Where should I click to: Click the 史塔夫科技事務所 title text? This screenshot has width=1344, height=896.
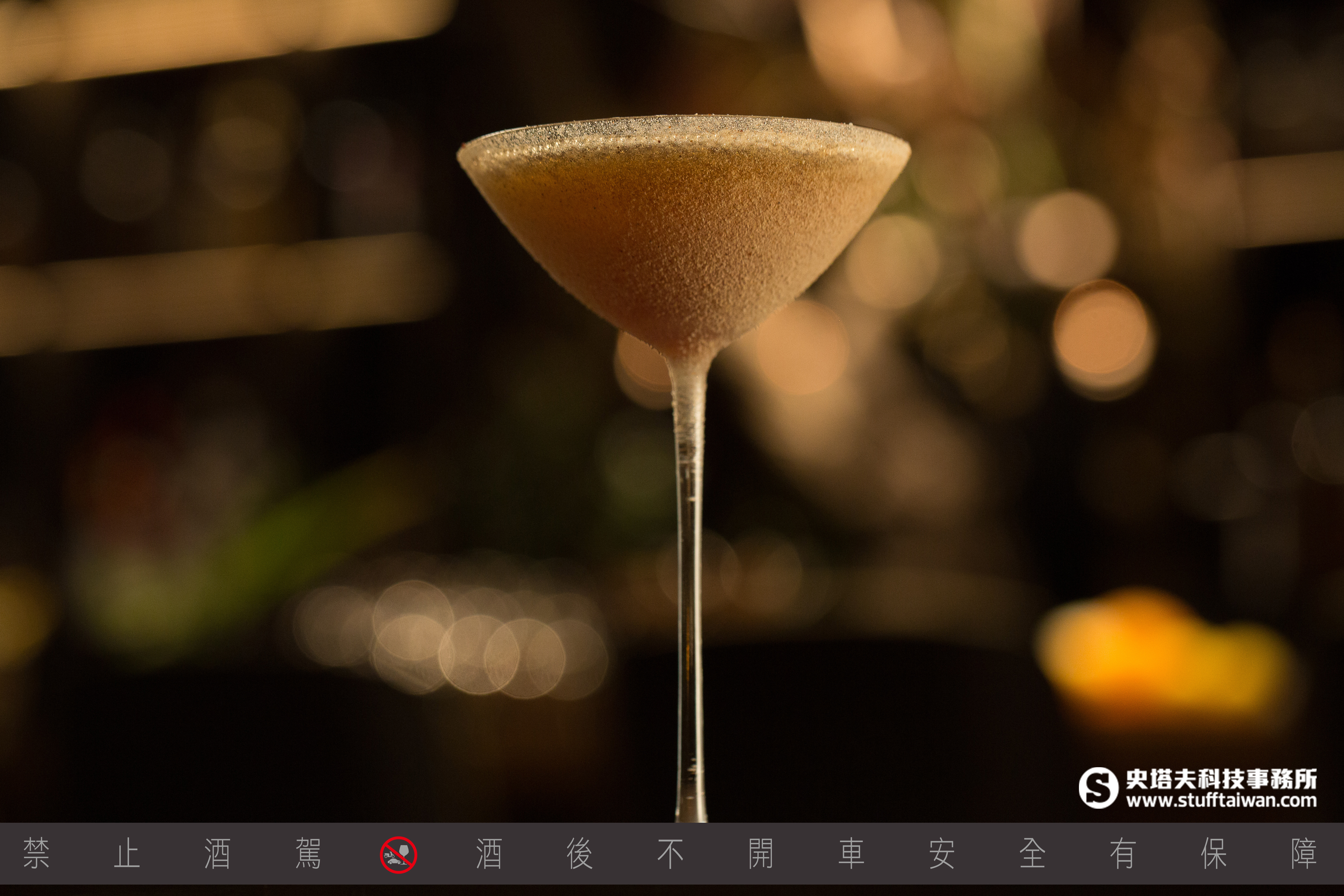tap(1221, 779)
